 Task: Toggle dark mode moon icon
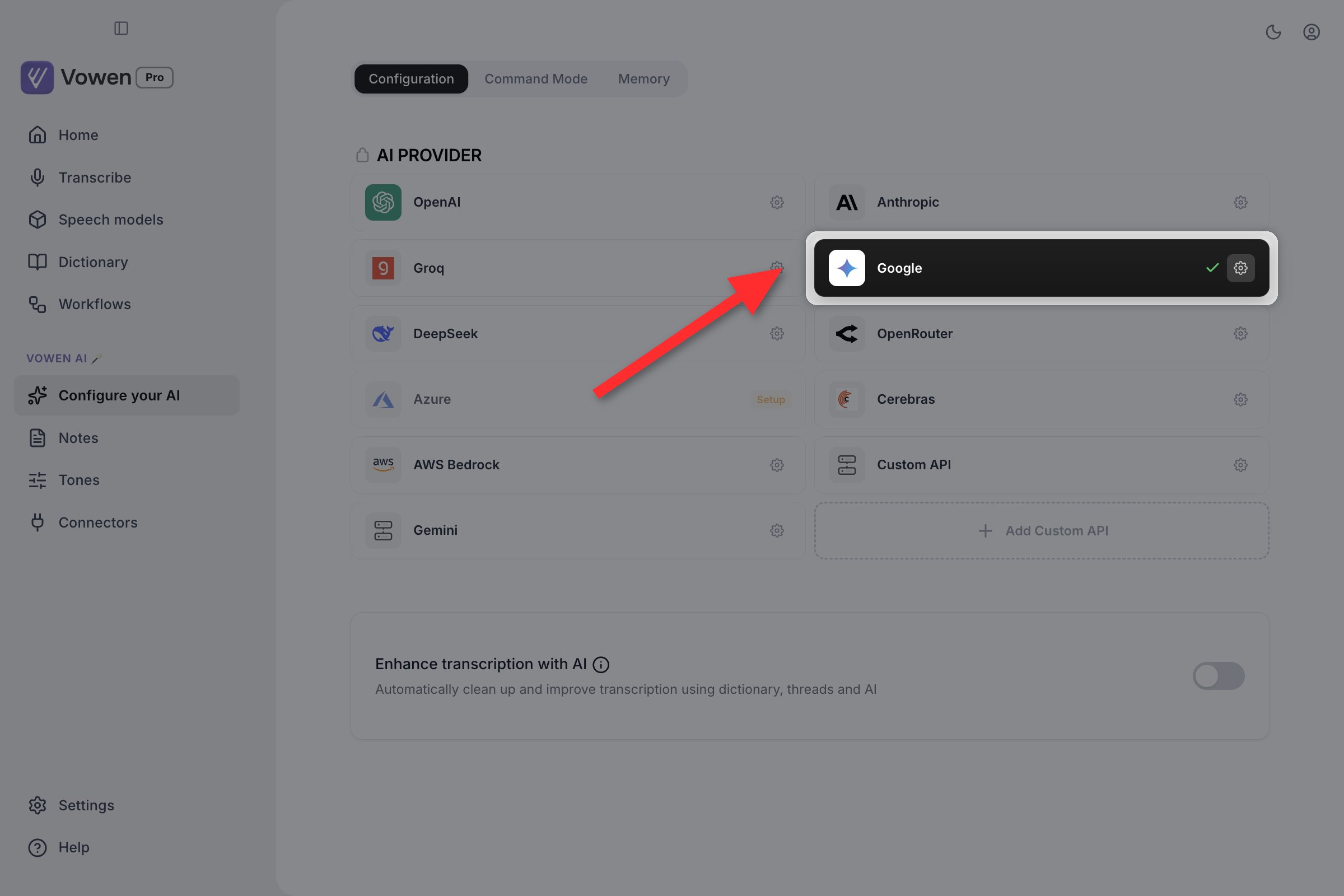point(1273,32)
